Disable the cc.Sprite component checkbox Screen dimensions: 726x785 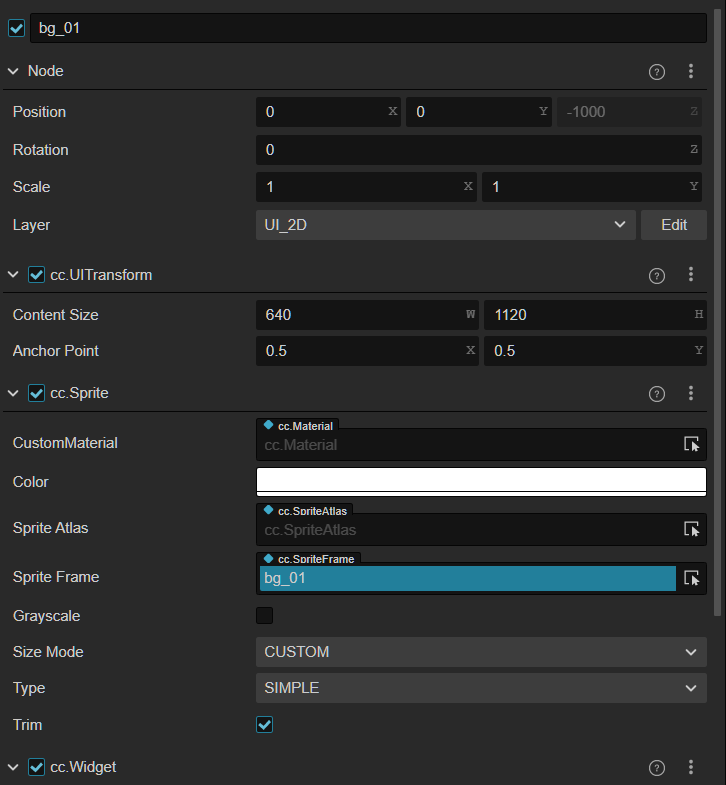[37, 394]
